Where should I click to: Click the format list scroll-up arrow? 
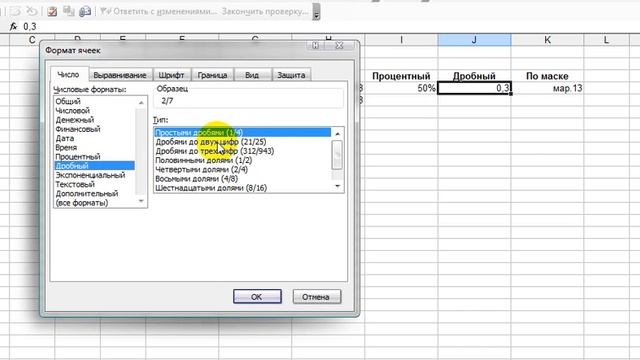click(x=141, y=102)
